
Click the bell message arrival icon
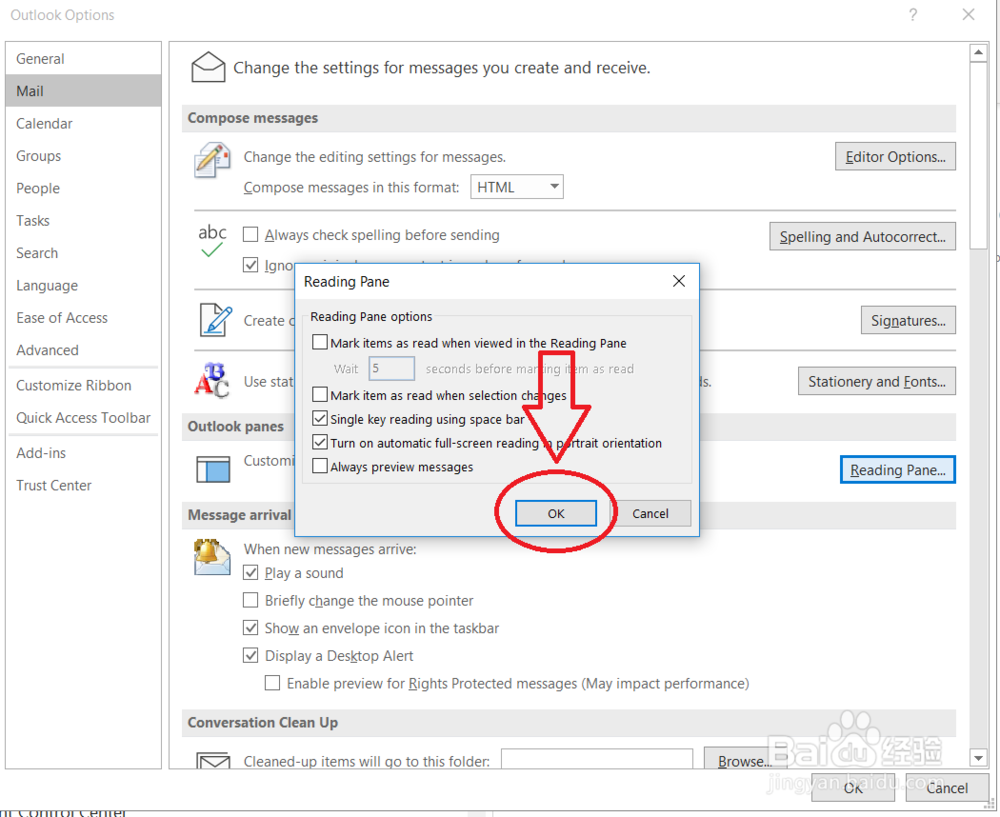point(212,557)
